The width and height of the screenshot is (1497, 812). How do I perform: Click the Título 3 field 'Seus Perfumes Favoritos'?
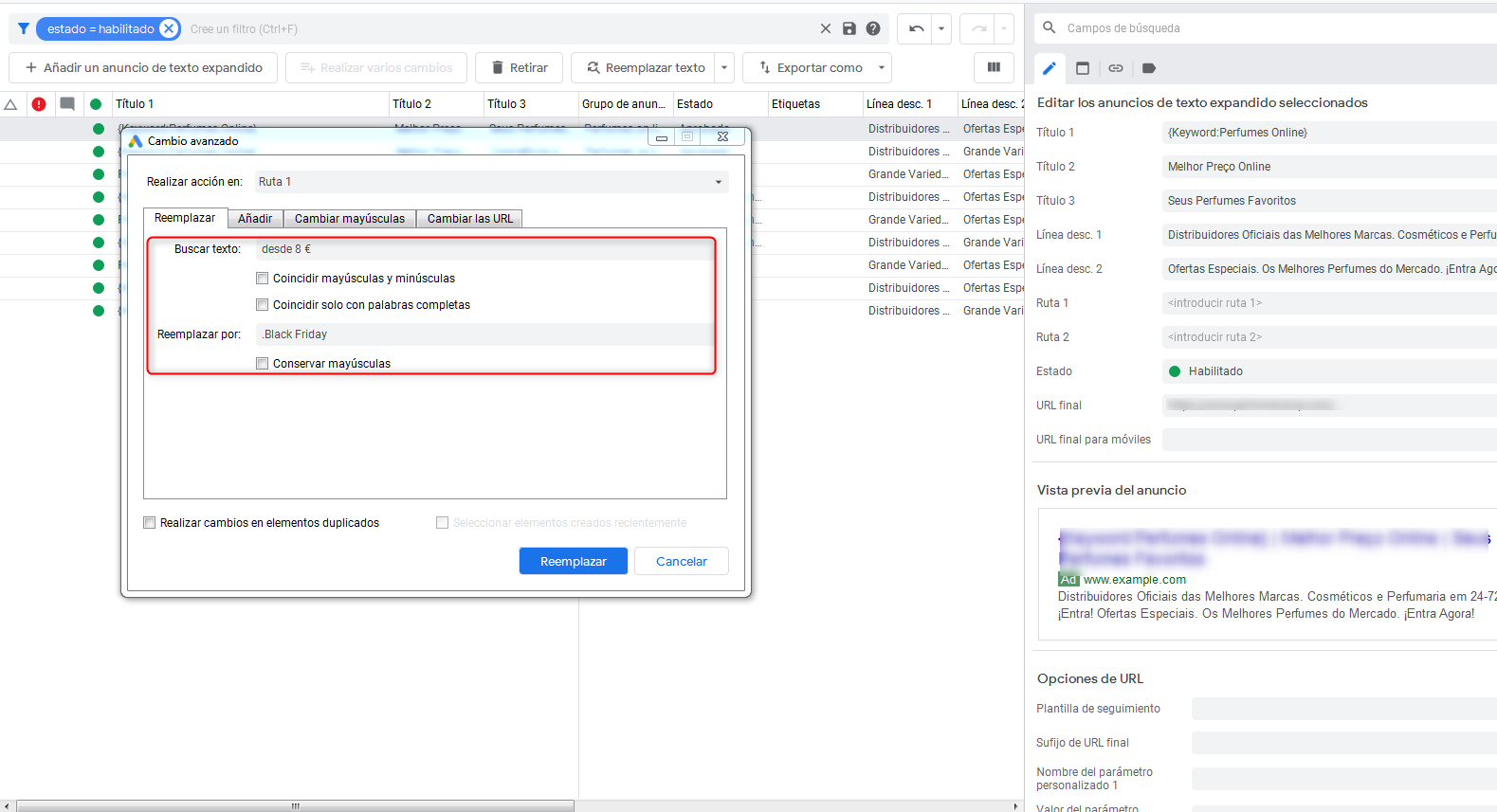pos(1329,201)
